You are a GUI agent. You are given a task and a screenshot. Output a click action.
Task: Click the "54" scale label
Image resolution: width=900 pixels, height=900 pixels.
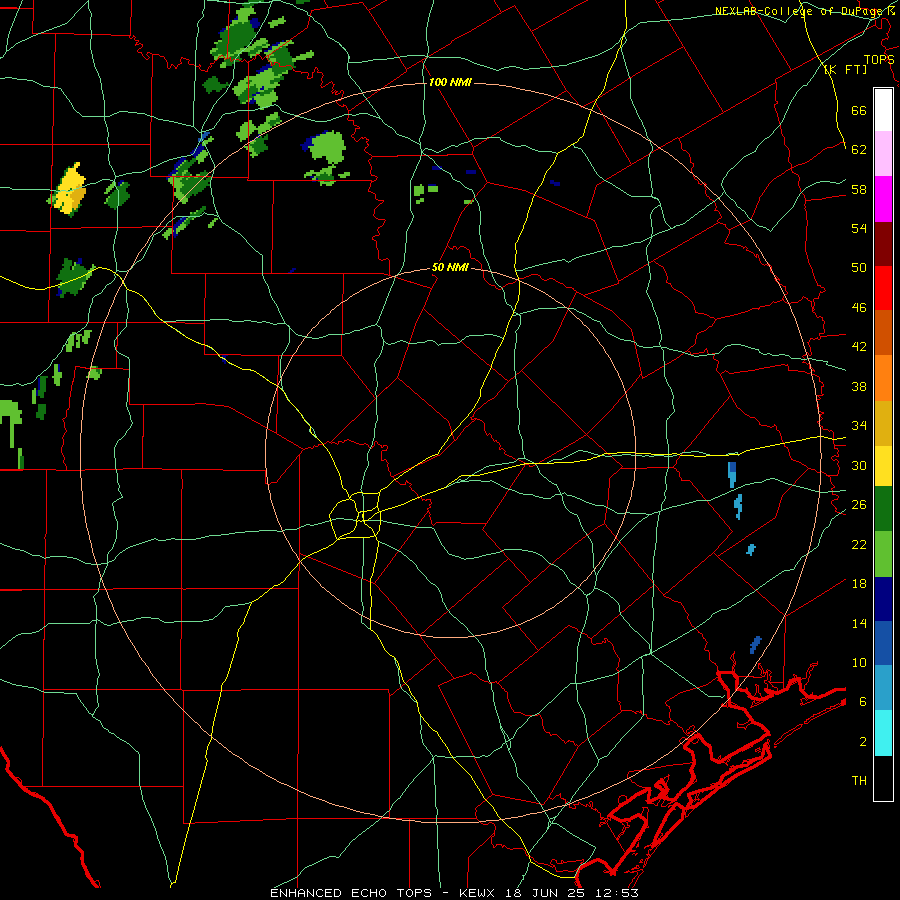coord(859,228)
